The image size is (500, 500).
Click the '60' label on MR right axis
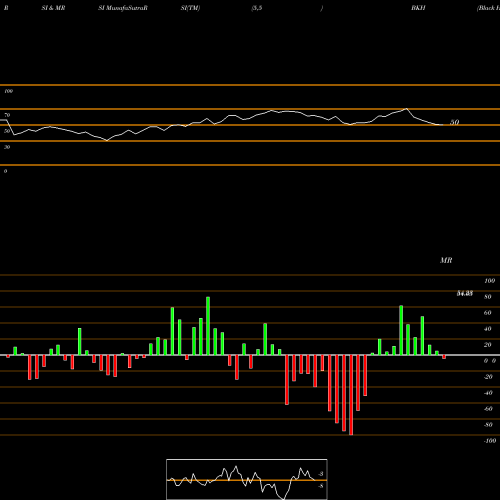pyautogui.click(x=488, y=313)
